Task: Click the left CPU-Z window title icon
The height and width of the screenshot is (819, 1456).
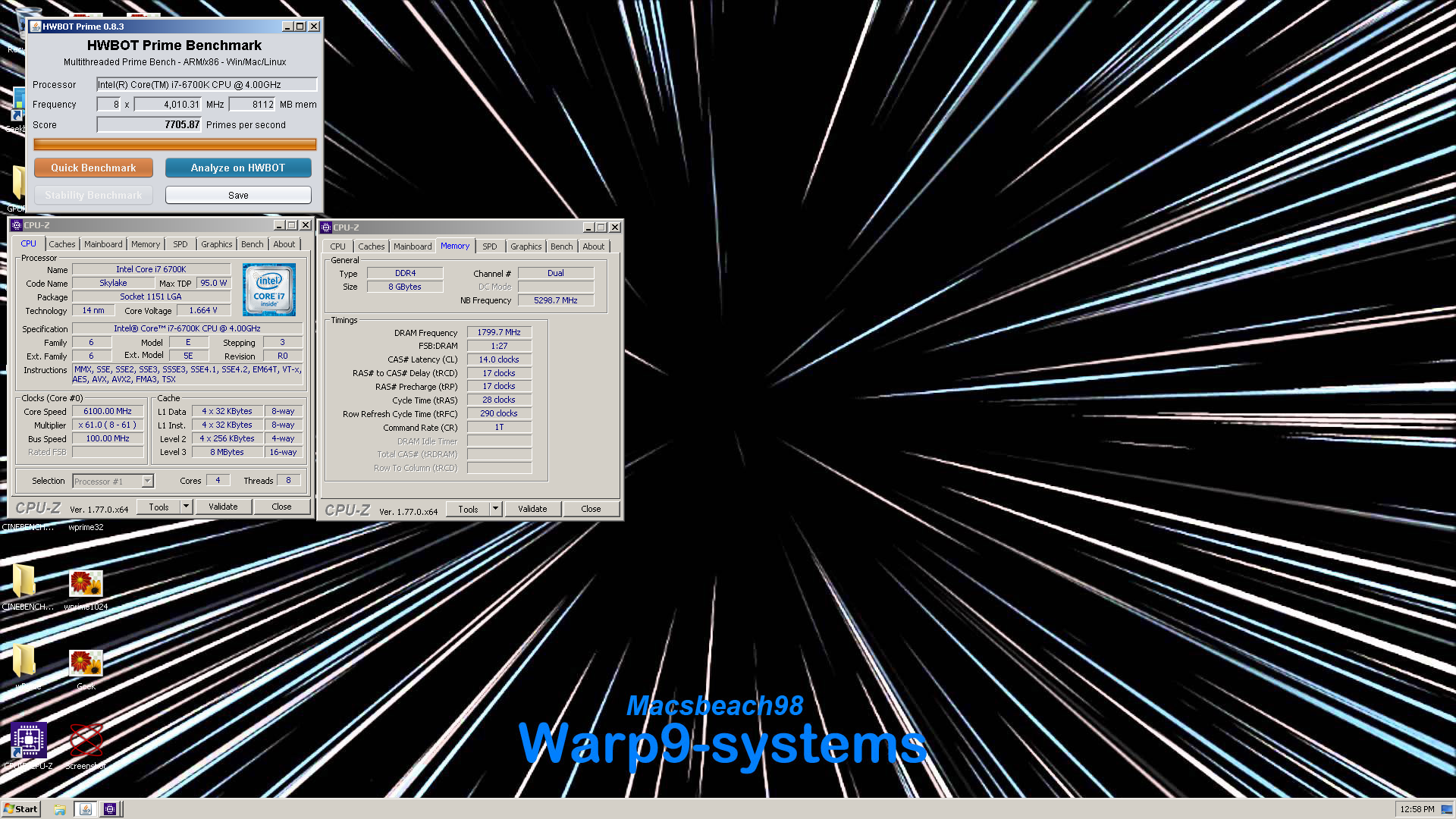Action: point(16,225)
